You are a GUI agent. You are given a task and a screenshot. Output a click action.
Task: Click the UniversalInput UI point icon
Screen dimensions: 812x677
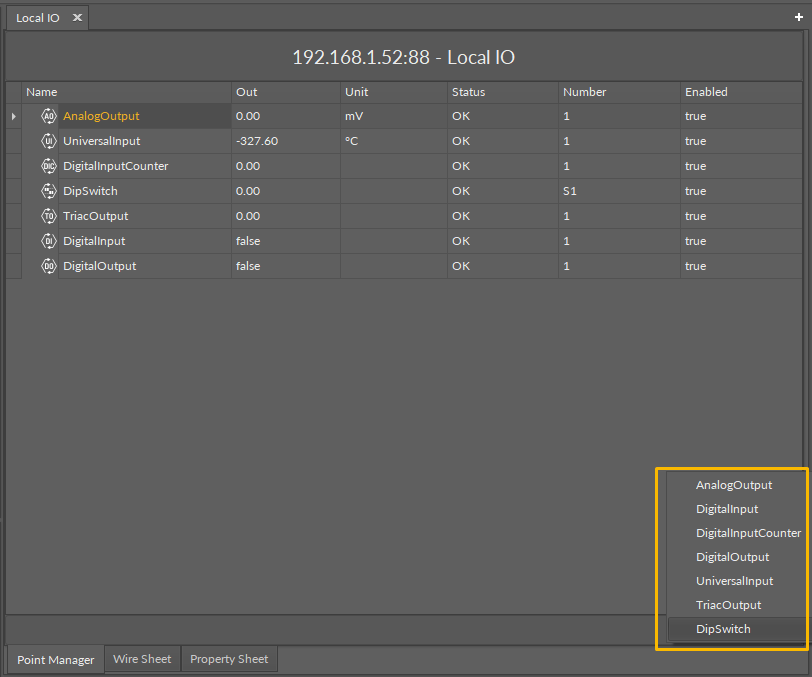(x=48, y=141)
